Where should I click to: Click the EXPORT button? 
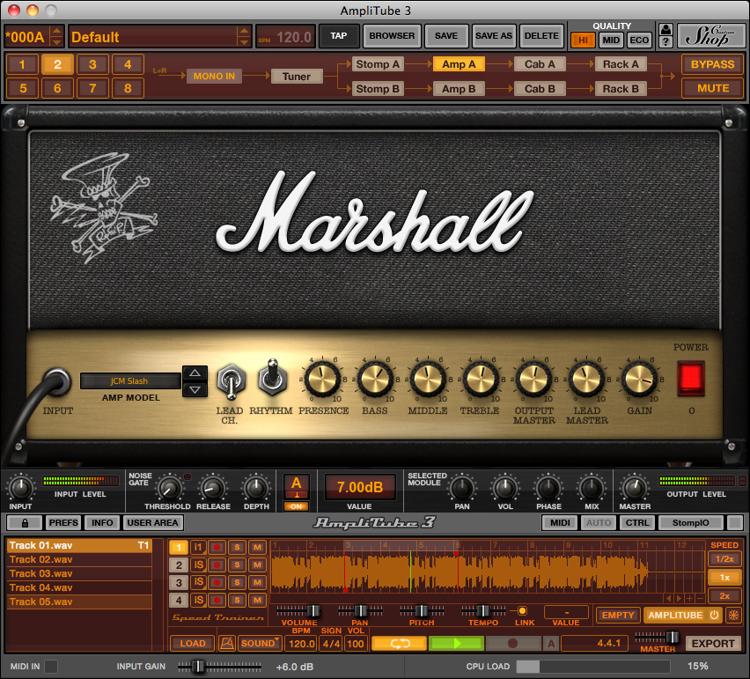713,643
